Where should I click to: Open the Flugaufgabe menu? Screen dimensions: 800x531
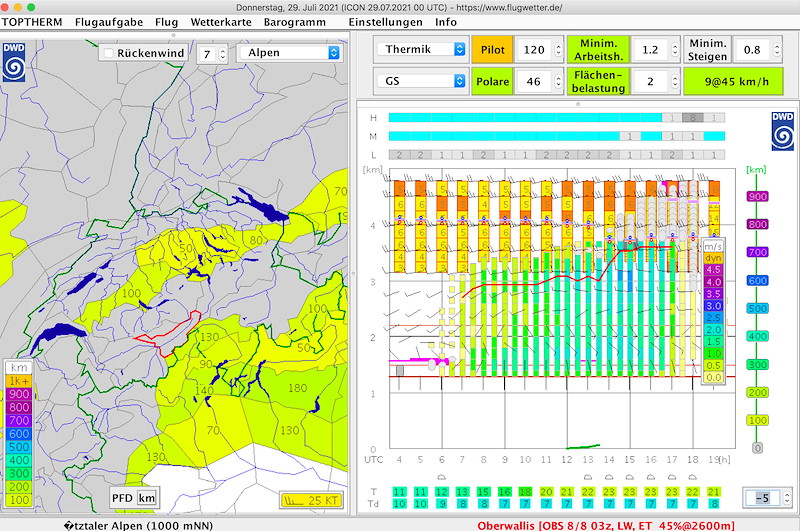[x=109, y=22]
